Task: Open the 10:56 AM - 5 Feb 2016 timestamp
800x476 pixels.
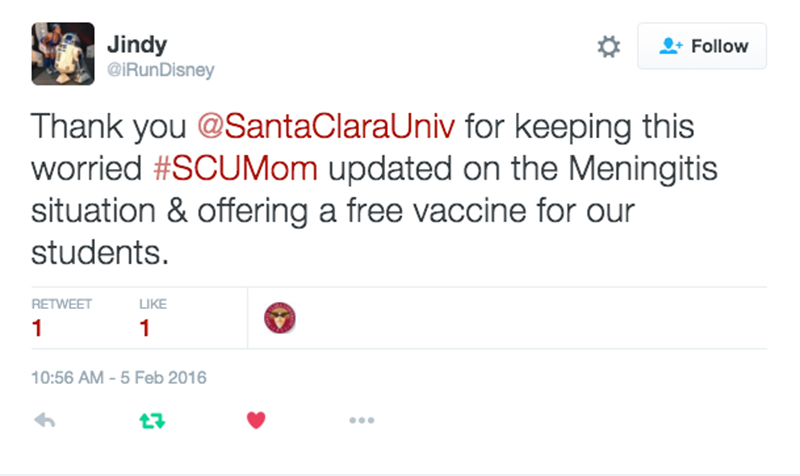Action: 118,378
